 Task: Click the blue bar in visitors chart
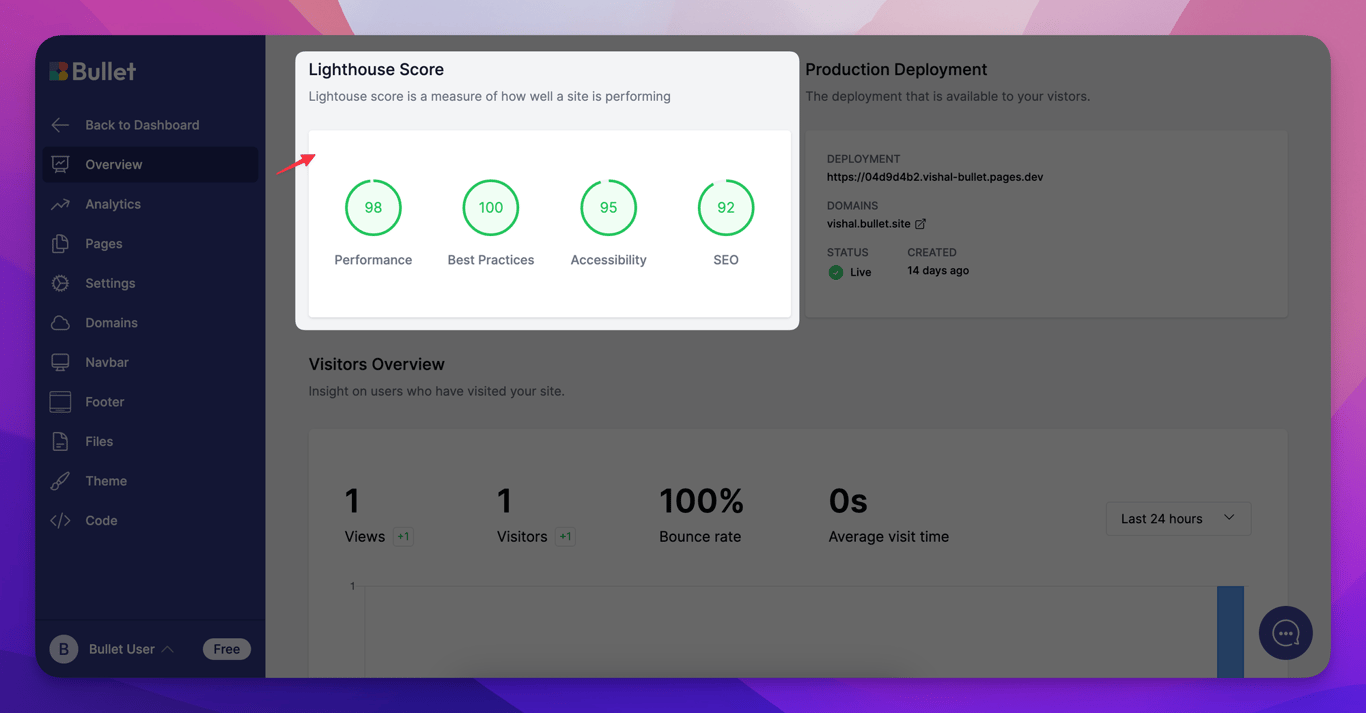click(1230, 631)
